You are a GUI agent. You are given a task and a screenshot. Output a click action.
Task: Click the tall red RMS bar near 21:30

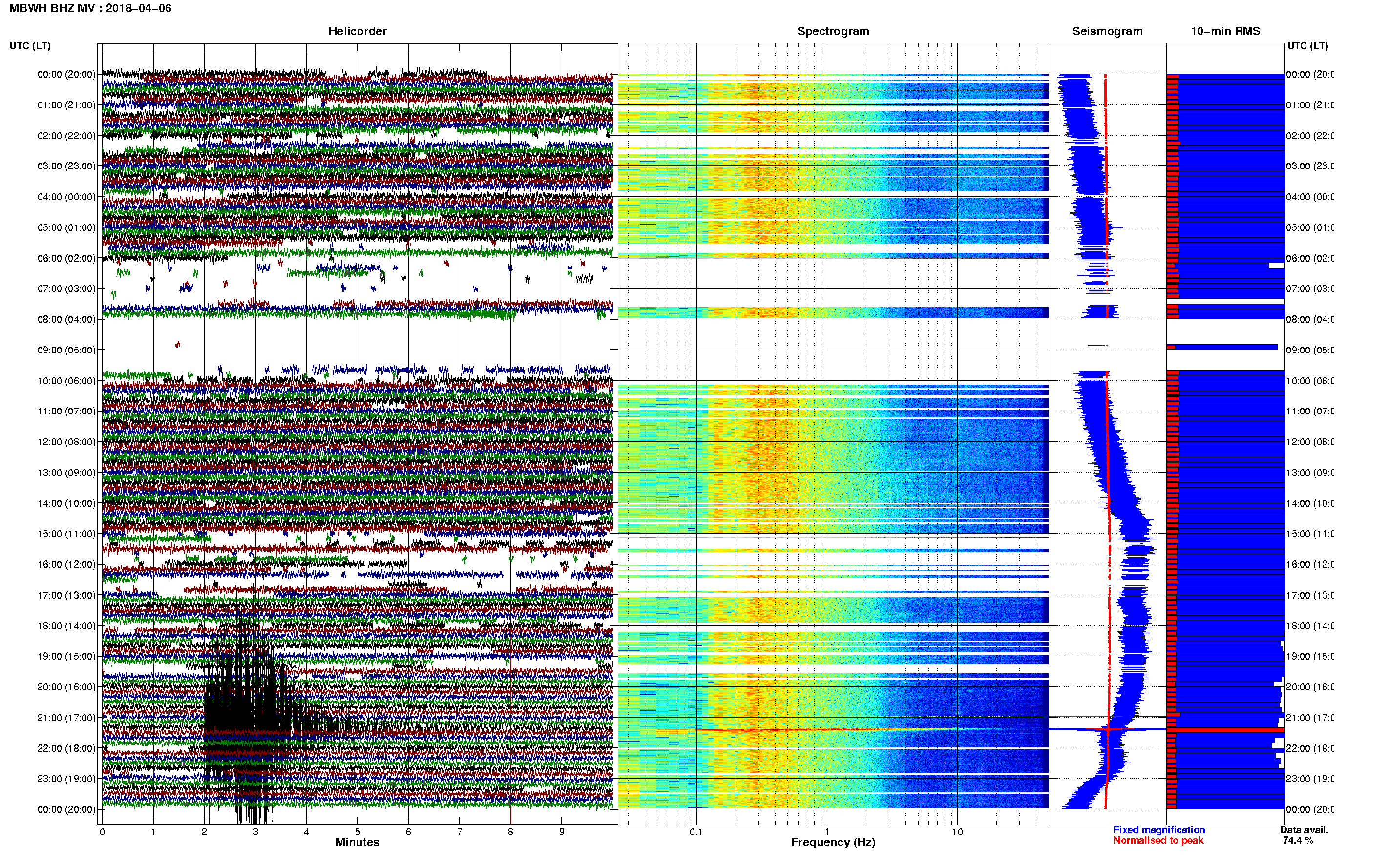coord(1225,730)
